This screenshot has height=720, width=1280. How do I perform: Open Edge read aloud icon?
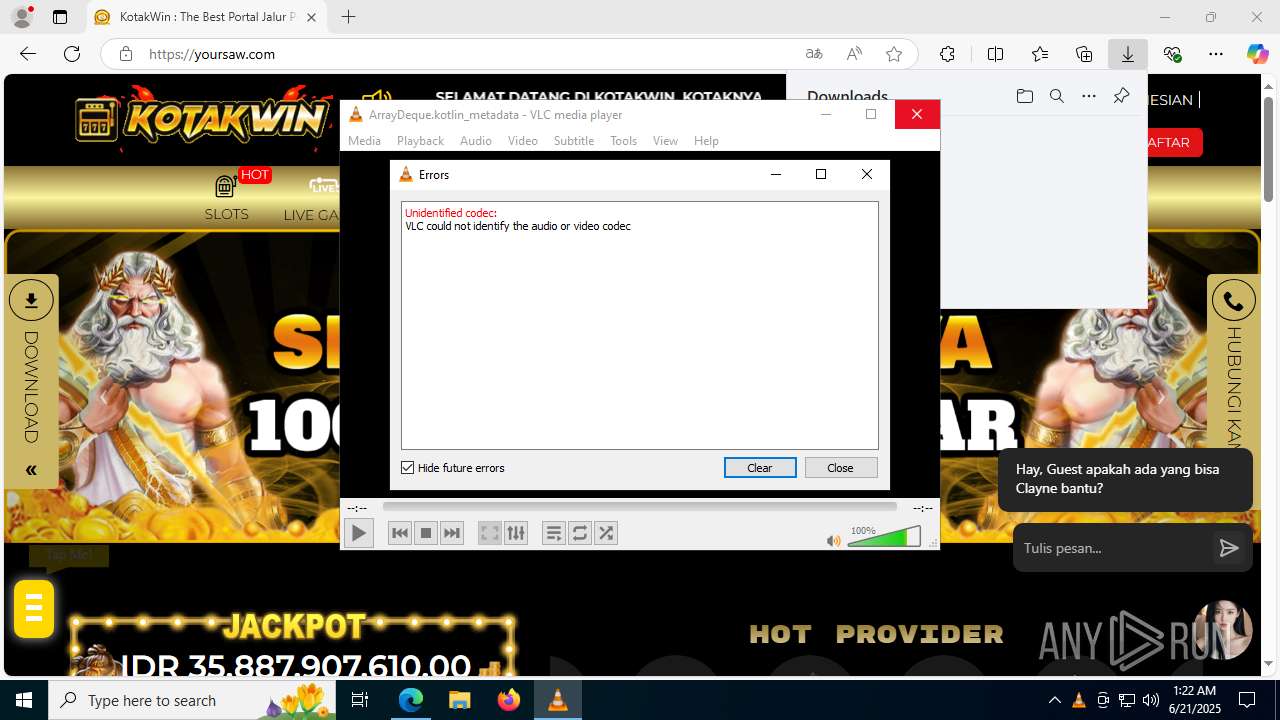click(x=854, y=54)
